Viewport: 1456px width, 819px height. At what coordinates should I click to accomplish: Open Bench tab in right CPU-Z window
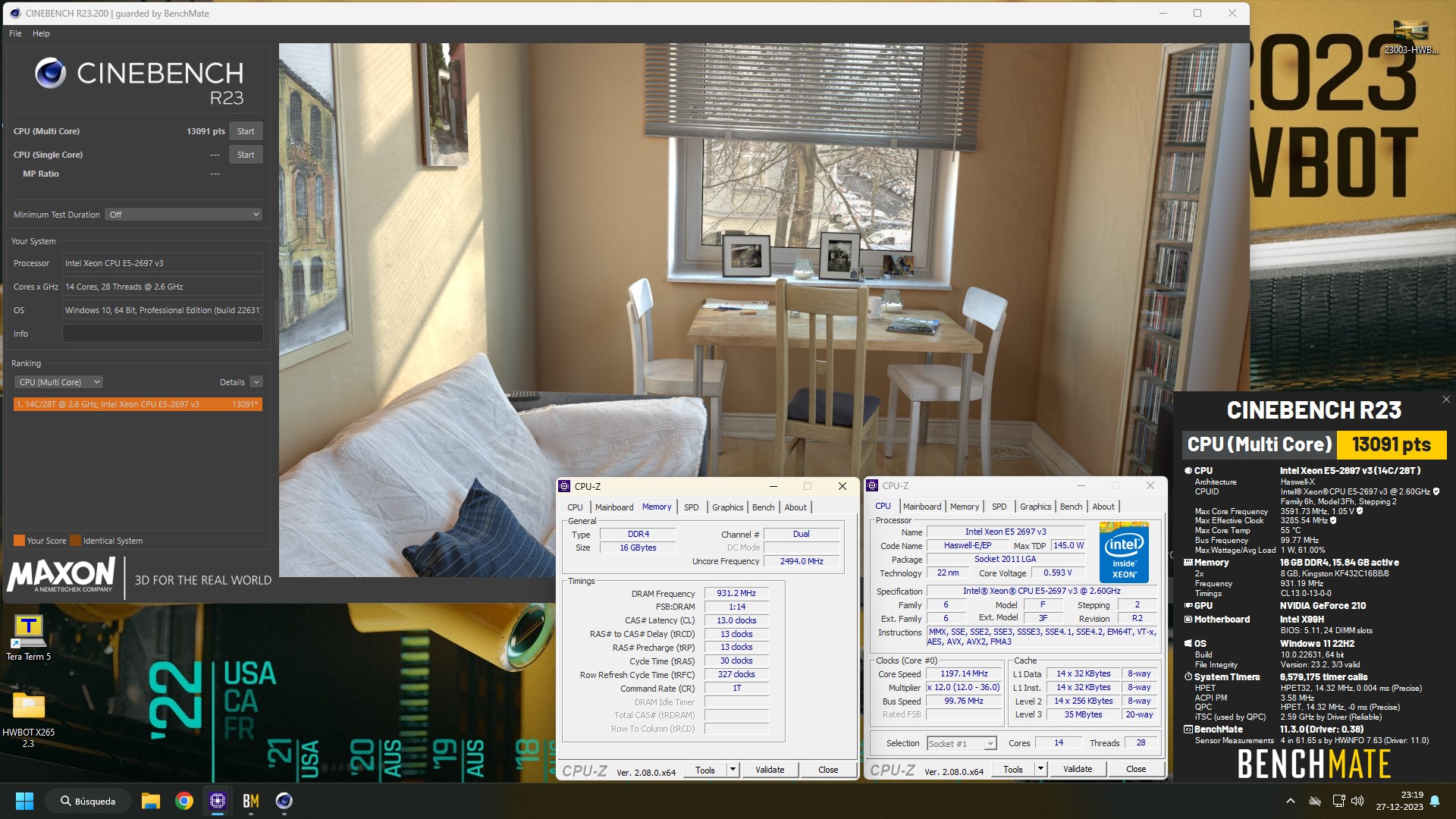tap(1071, 507)
